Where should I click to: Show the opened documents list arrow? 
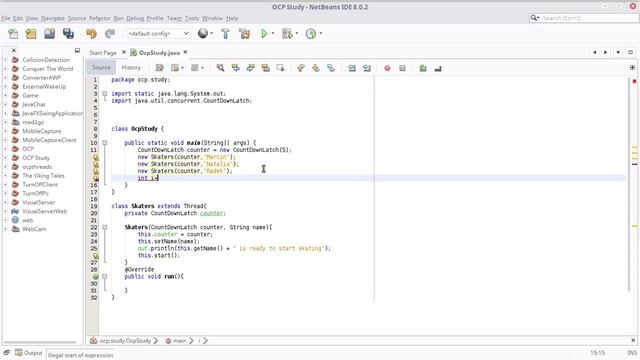point(618,52)
